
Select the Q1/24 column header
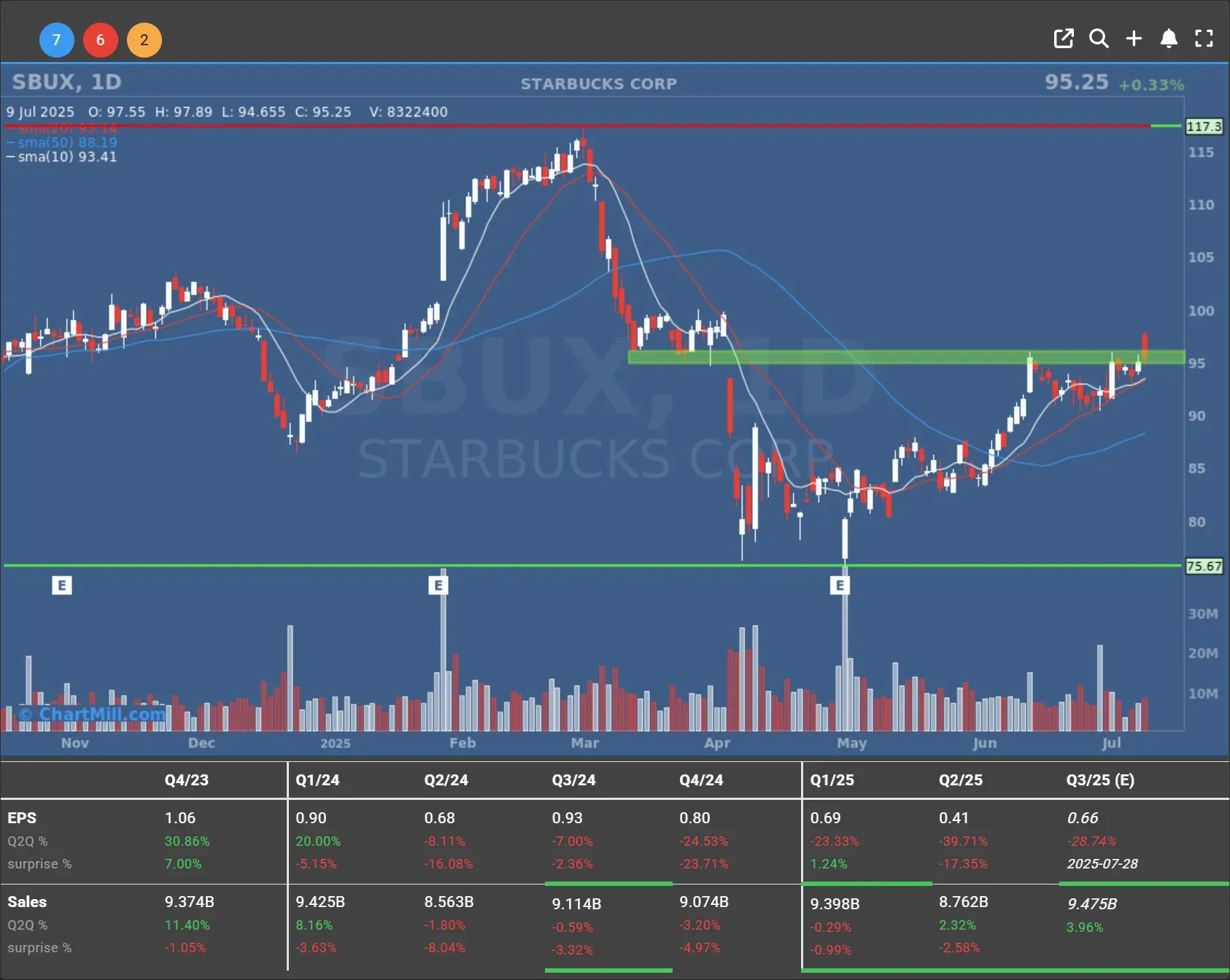(317, 779)
